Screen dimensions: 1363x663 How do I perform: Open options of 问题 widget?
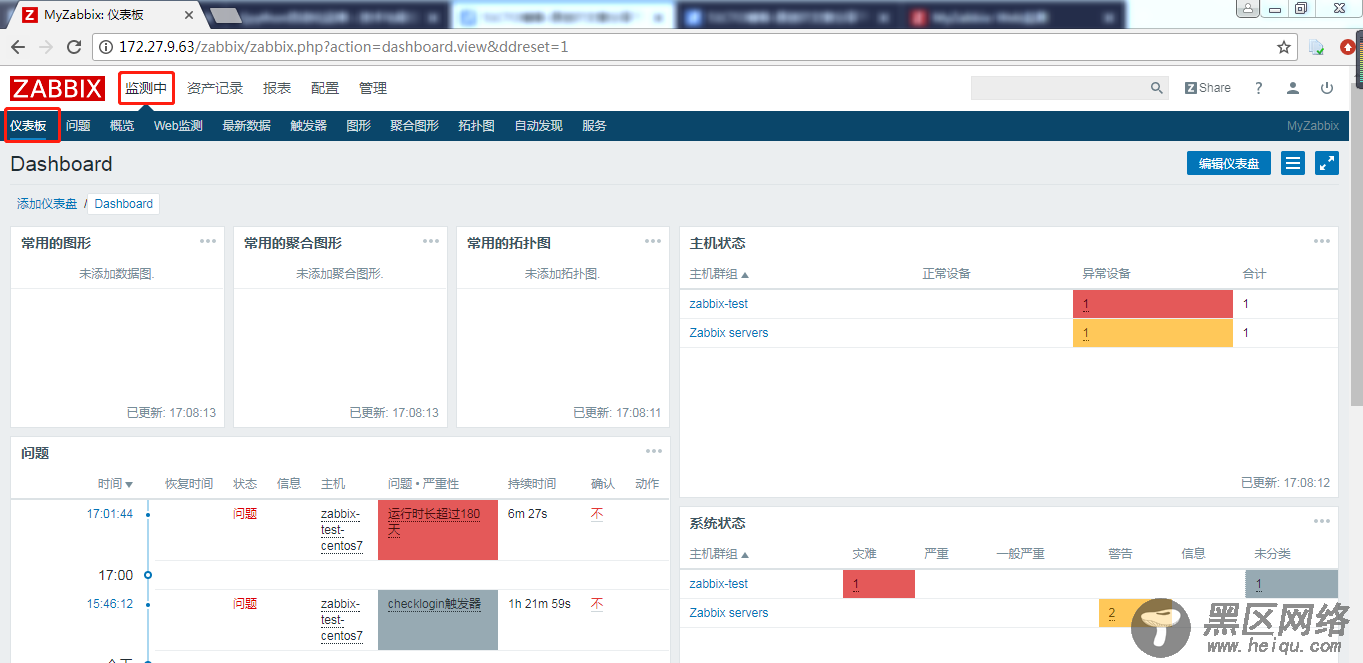[654, 451]
